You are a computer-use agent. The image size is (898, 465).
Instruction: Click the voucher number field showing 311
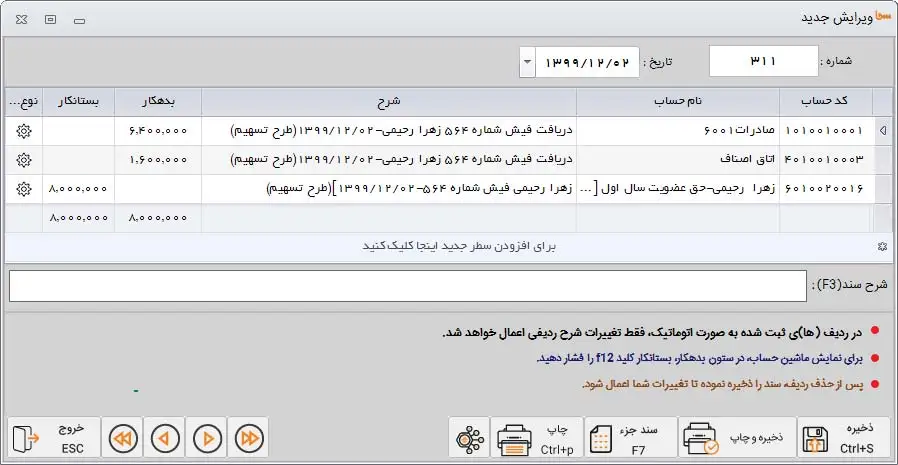763,62
